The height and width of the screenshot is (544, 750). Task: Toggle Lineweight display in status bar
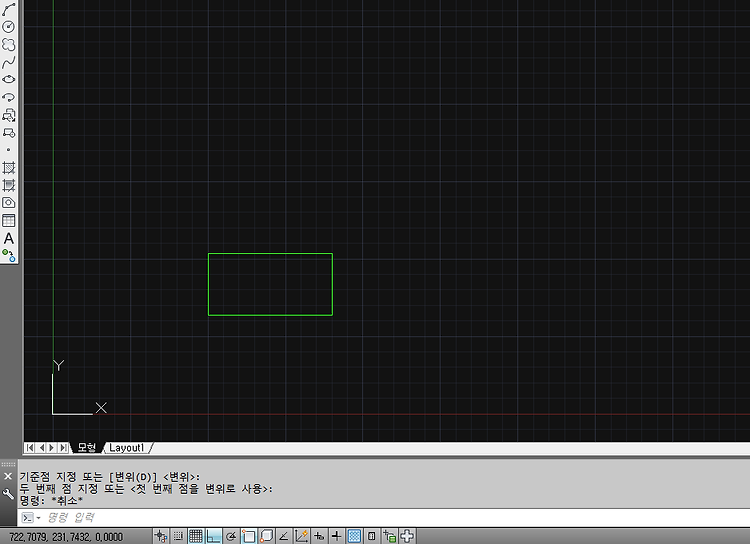pos(337,536)
